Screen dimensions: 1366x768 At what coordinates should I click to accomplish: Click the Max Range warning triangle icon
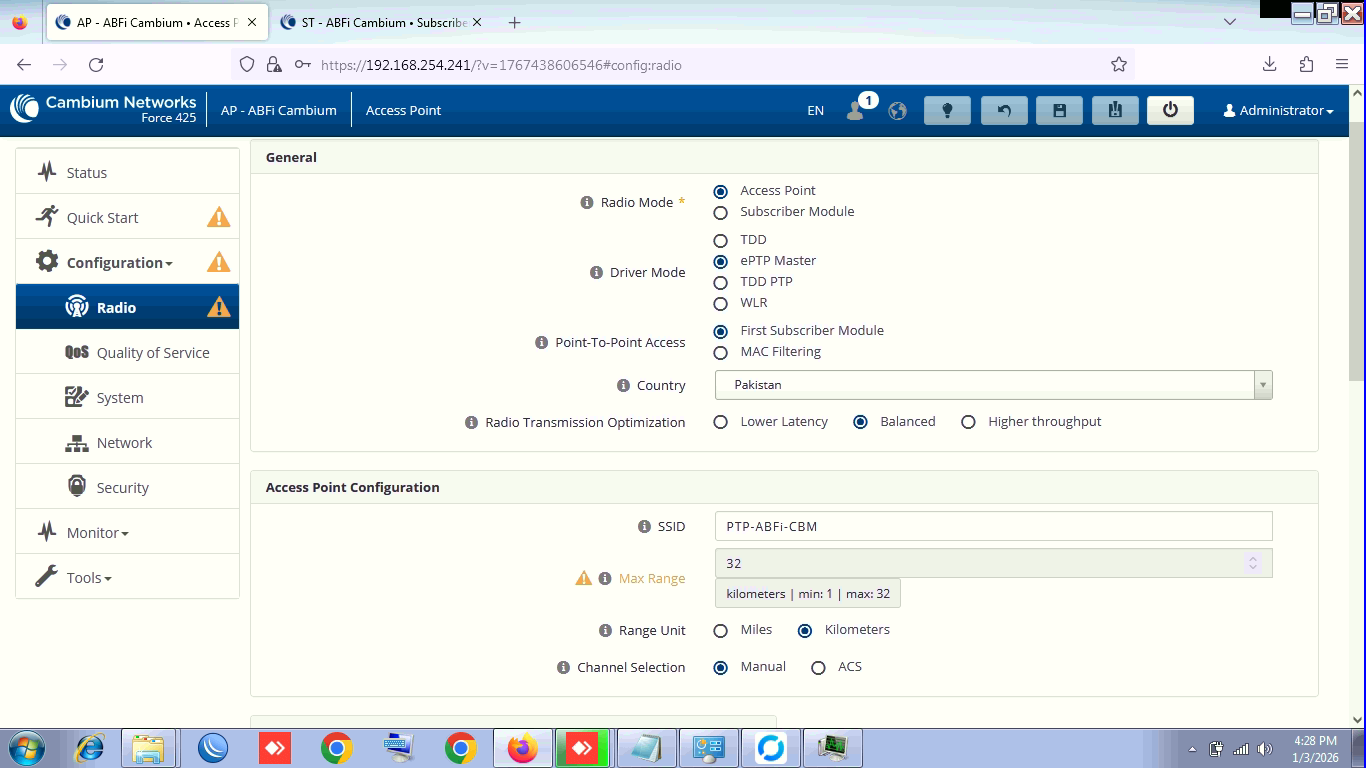[x=584, y=578]
